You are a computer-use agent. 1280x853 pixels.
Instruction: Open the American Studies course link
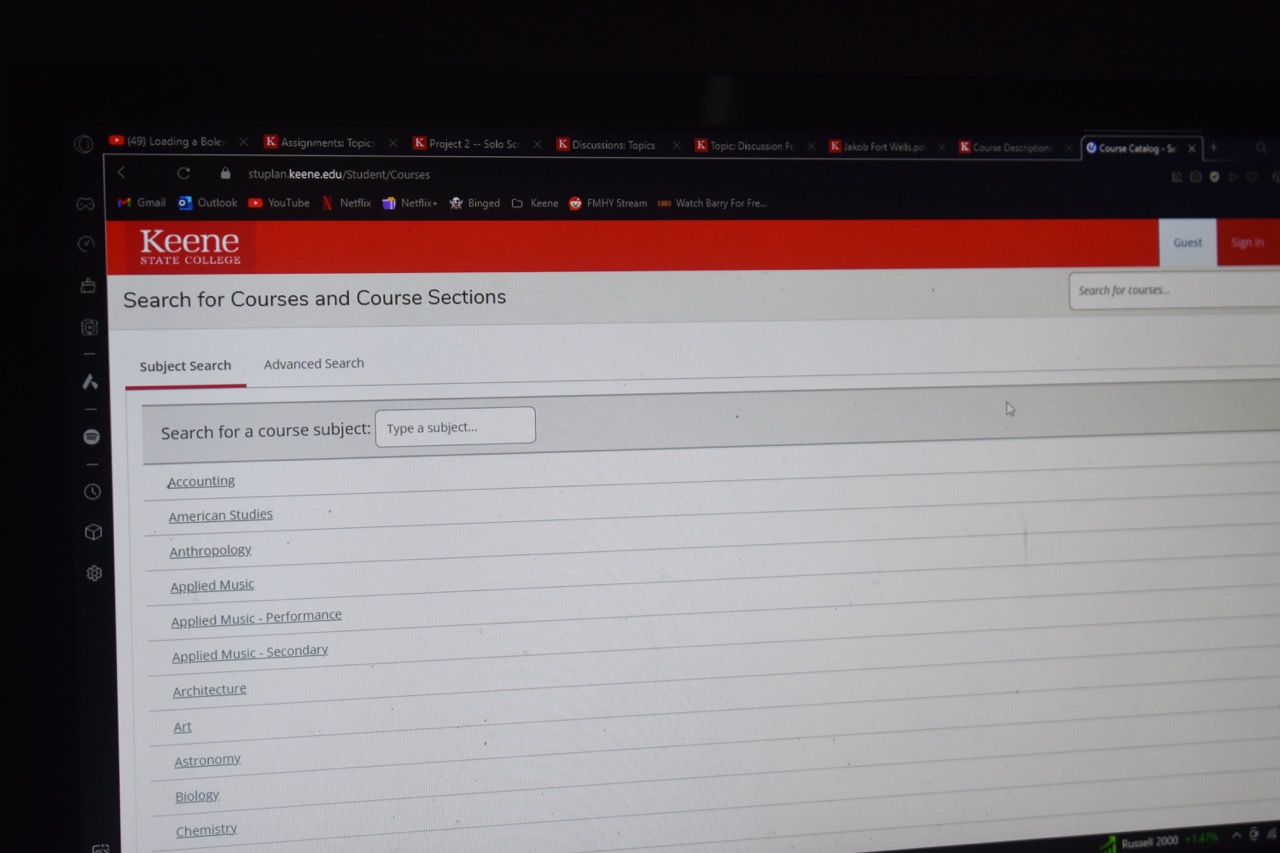click(220, 515)
